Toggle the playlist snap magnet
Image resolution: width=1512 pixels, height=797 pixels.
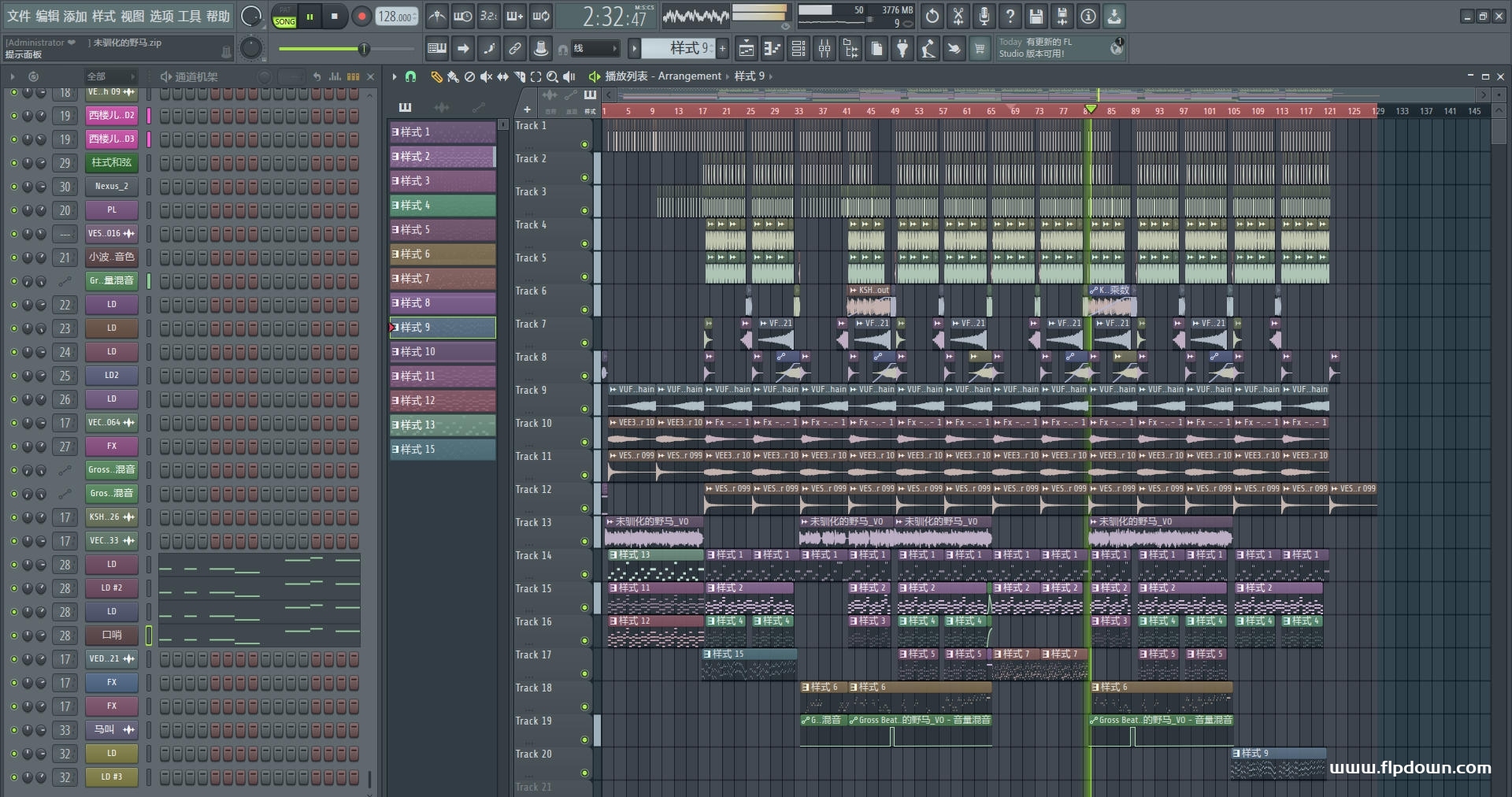[x=410, y=76]
